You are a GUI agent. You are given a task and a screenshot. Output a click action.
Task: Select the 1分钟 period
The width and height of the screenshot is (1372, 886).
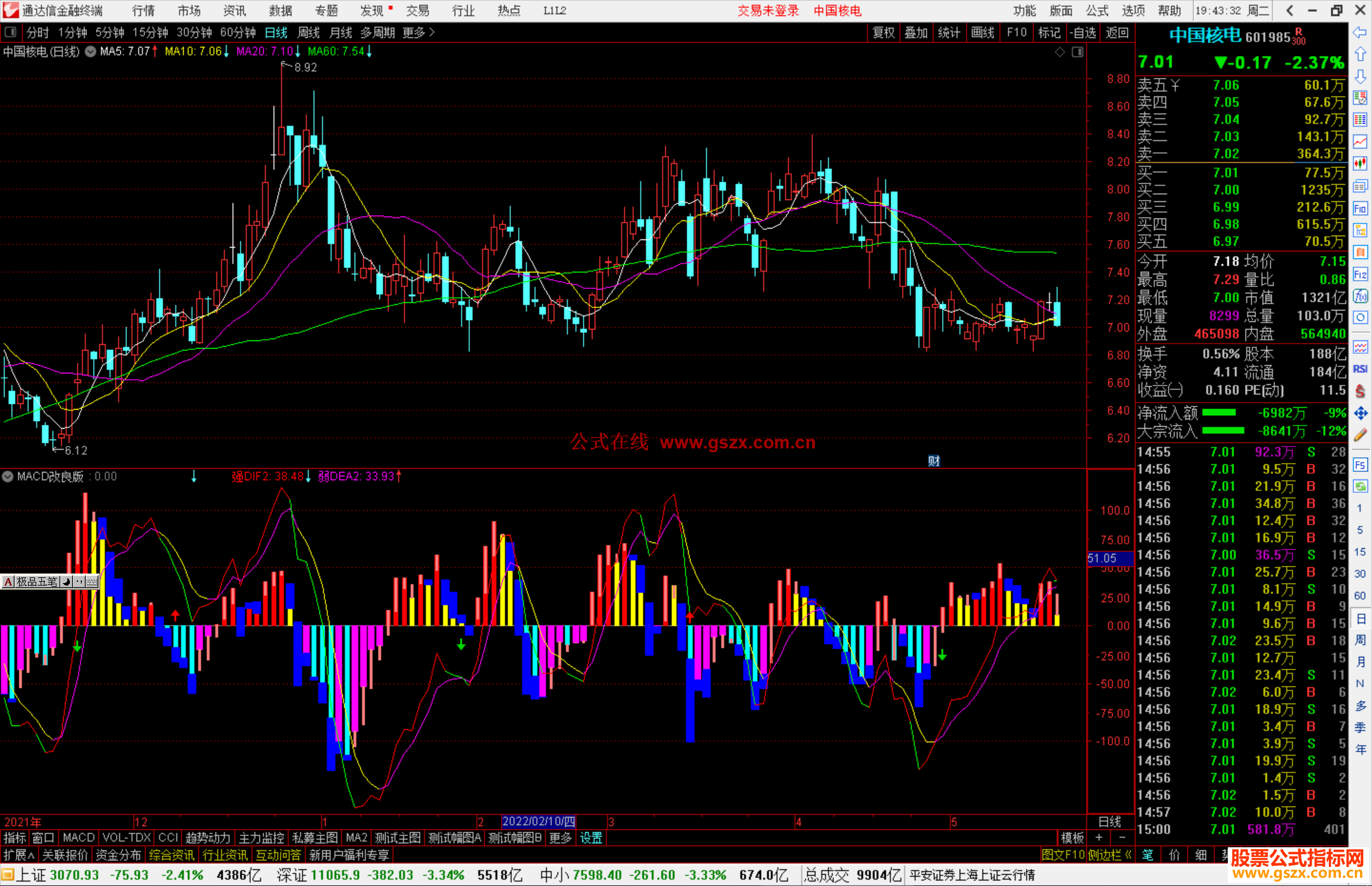point(72,32)
